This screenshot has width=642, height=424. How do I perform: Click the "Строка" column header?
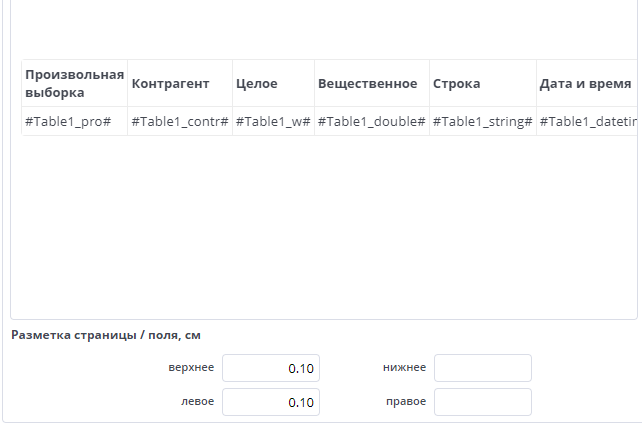pos(457,83)
